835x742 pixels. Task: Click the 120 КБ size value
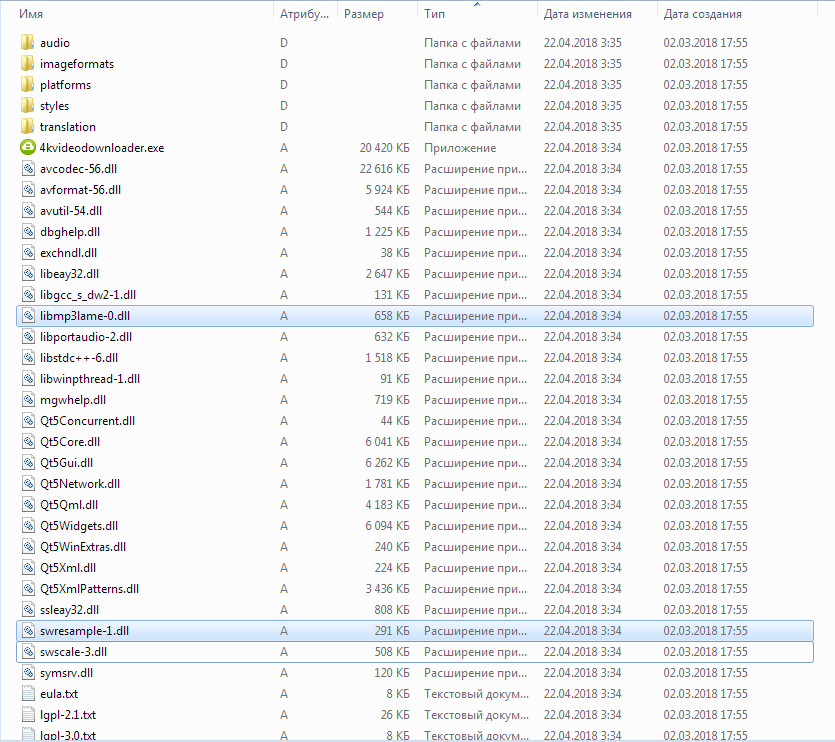tap(392, 673)
